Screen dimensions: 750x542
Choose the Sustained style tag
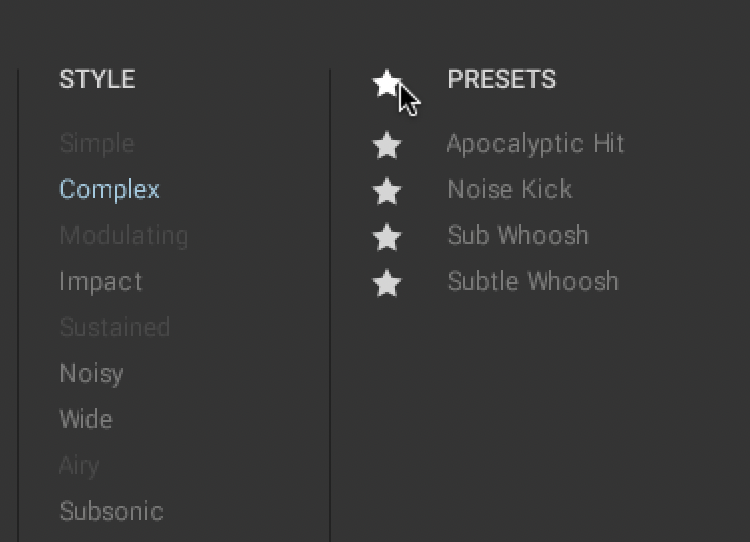click(114, 327)
